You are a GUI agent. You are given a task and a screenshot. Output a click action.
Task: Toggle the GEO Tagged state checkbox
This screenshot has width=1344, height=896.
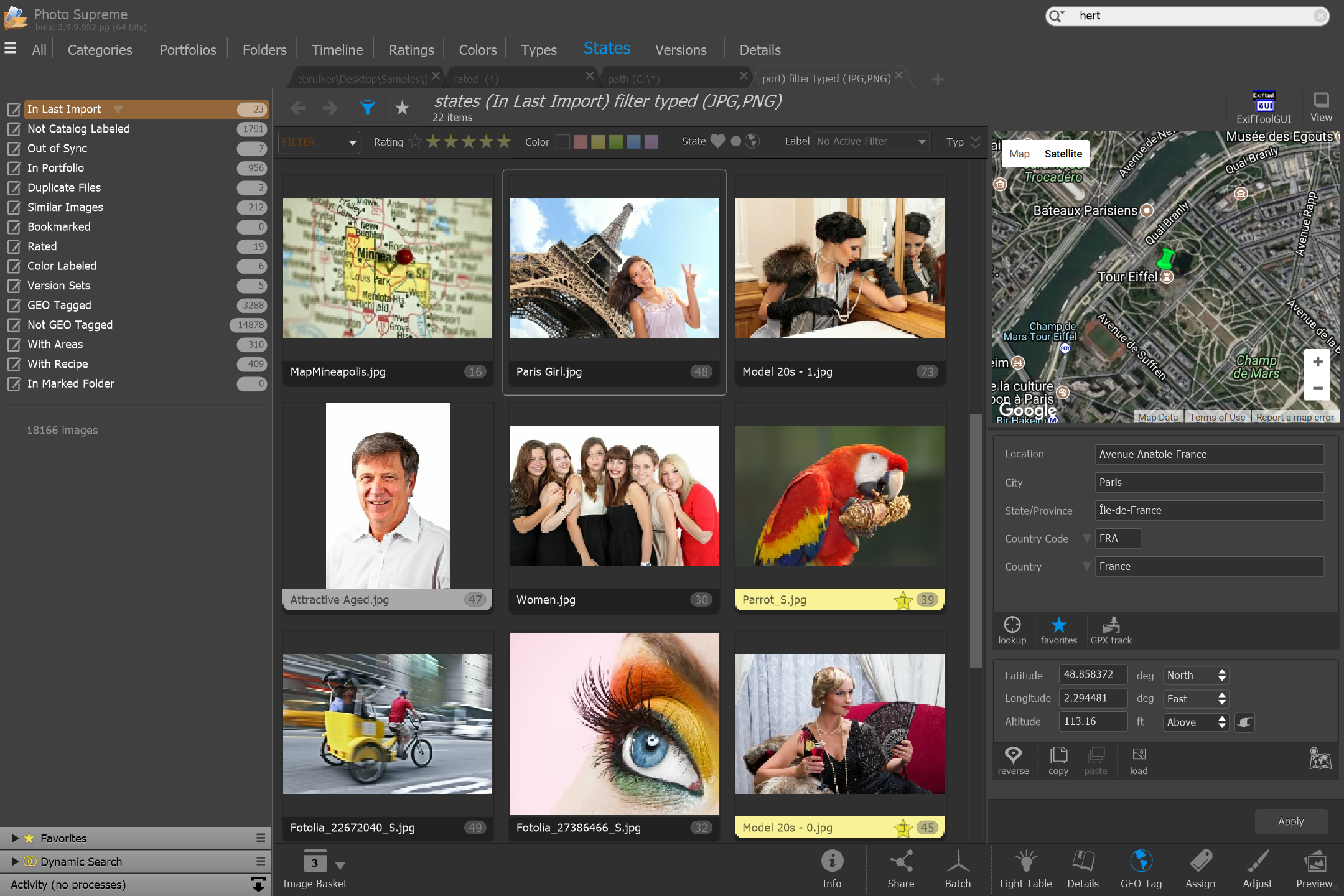pyautogui.click(x=14, y=306)
